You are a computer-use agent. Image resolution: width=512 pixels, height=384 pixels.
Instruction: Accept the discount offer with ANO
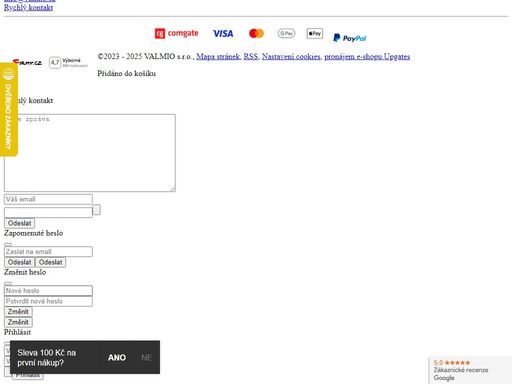117,357
